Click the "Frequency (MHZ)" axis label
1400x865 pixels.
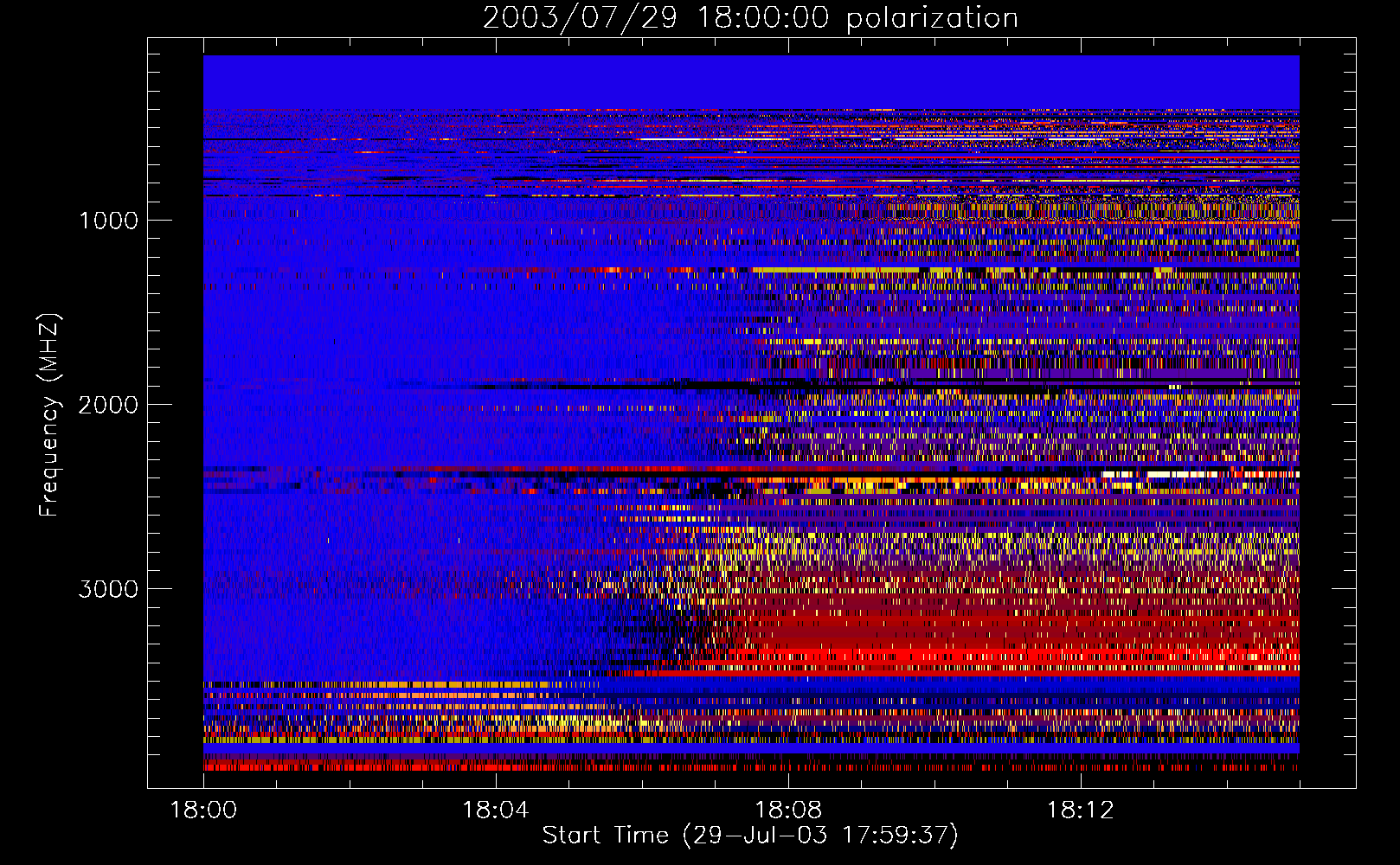tap(48, 415)
